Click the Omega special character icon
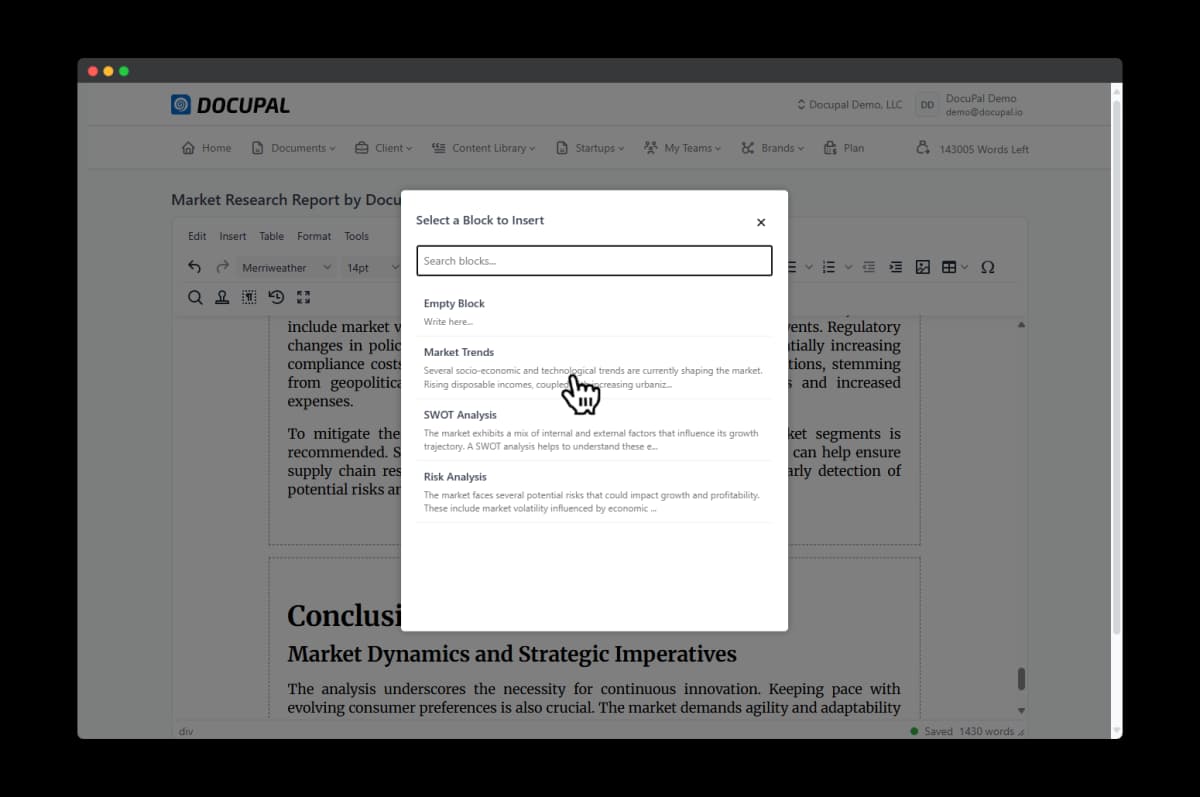The width and height of the screenshot is (1200, 797). tap(988, 267)
